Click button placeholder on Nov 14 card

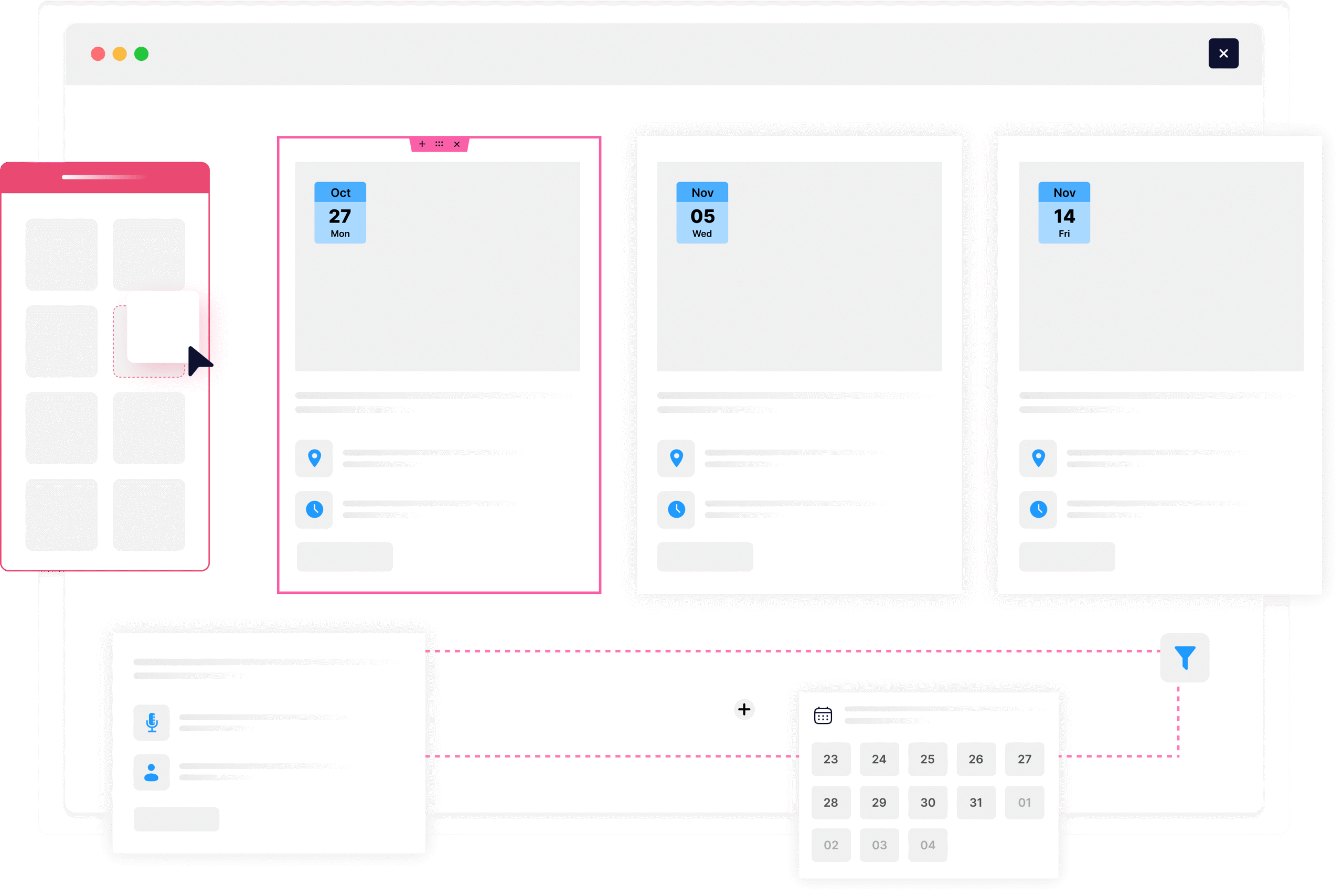1067,557
